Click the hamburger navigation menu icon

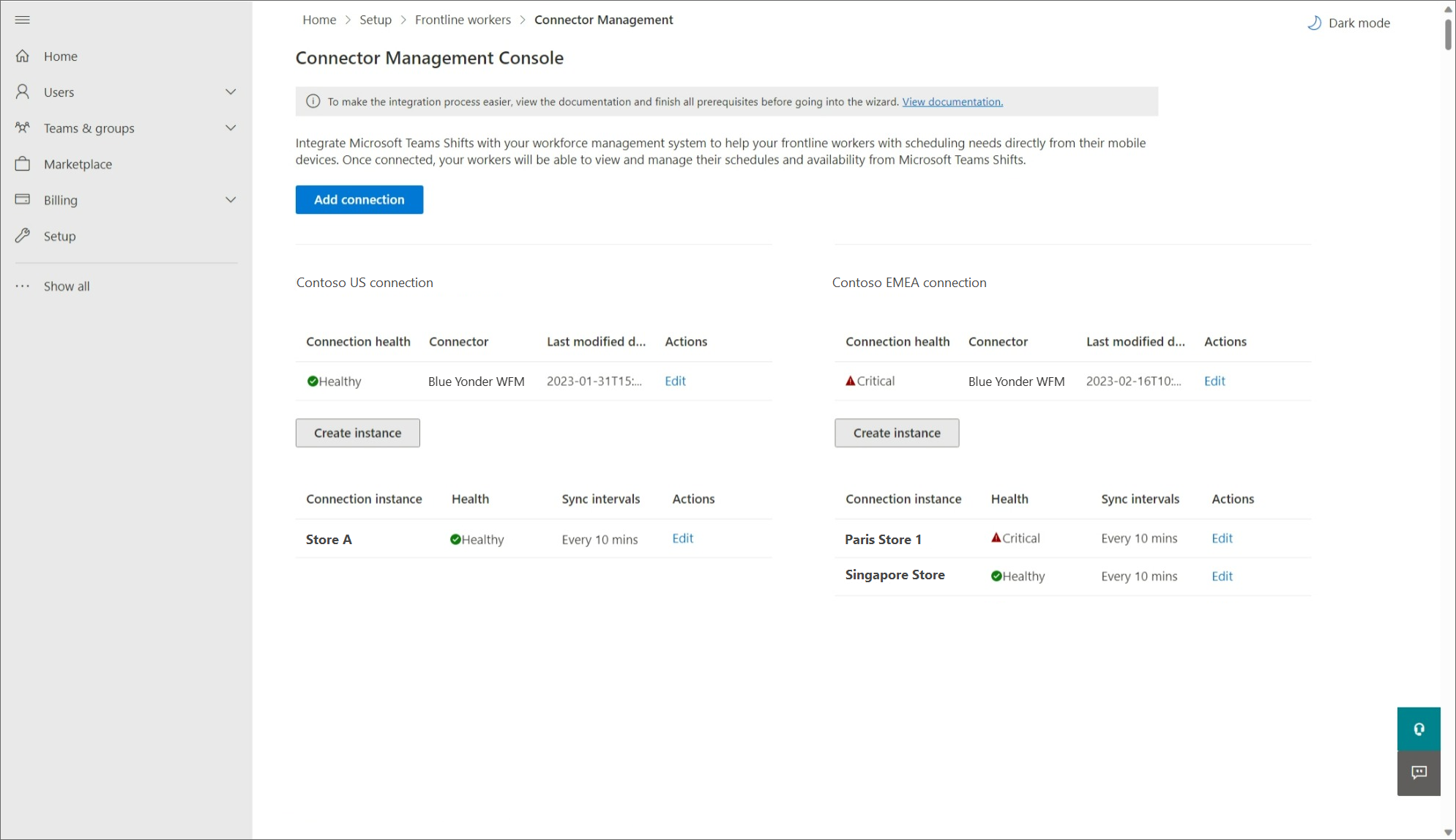pos(22,20)
